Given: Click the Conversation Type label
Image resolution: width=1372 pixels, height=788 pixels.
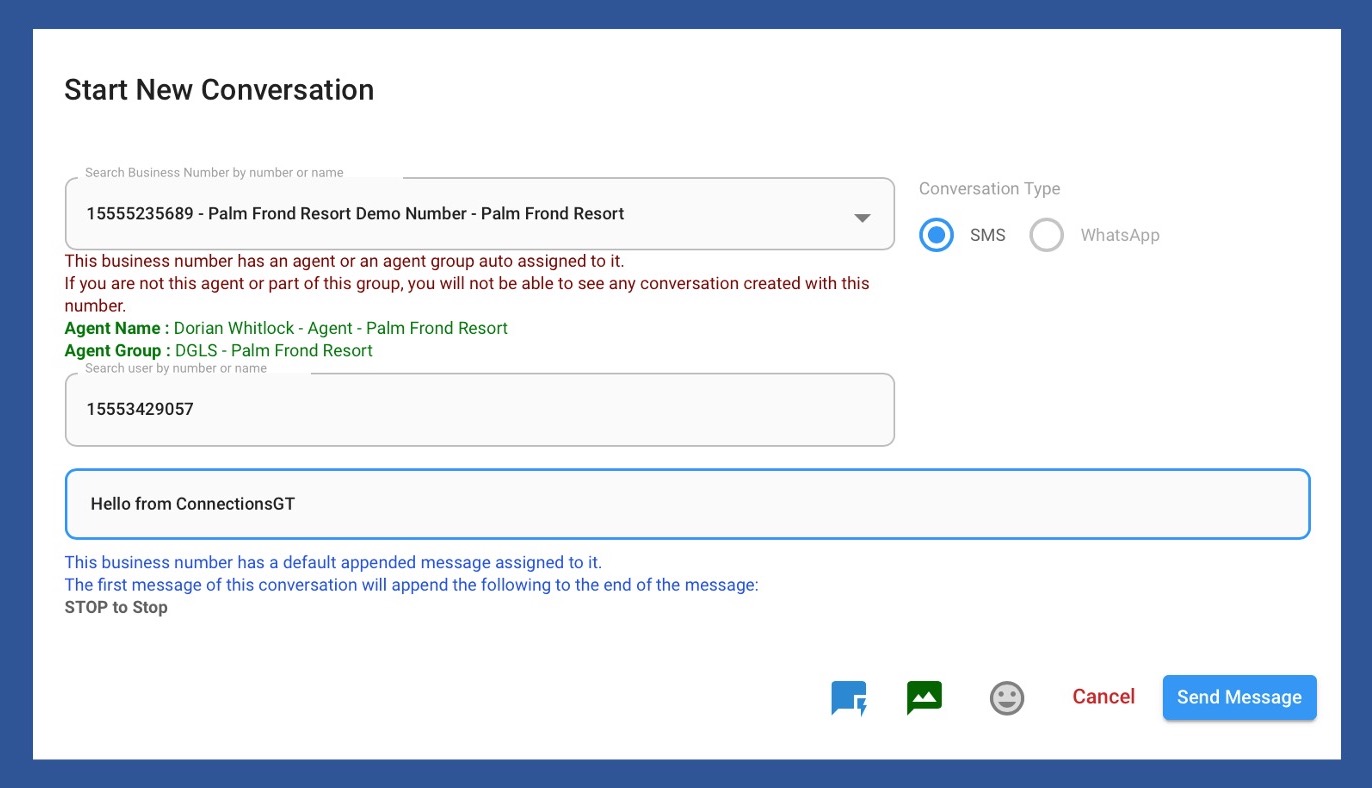Looking at the screenshot, I should 989,189.
